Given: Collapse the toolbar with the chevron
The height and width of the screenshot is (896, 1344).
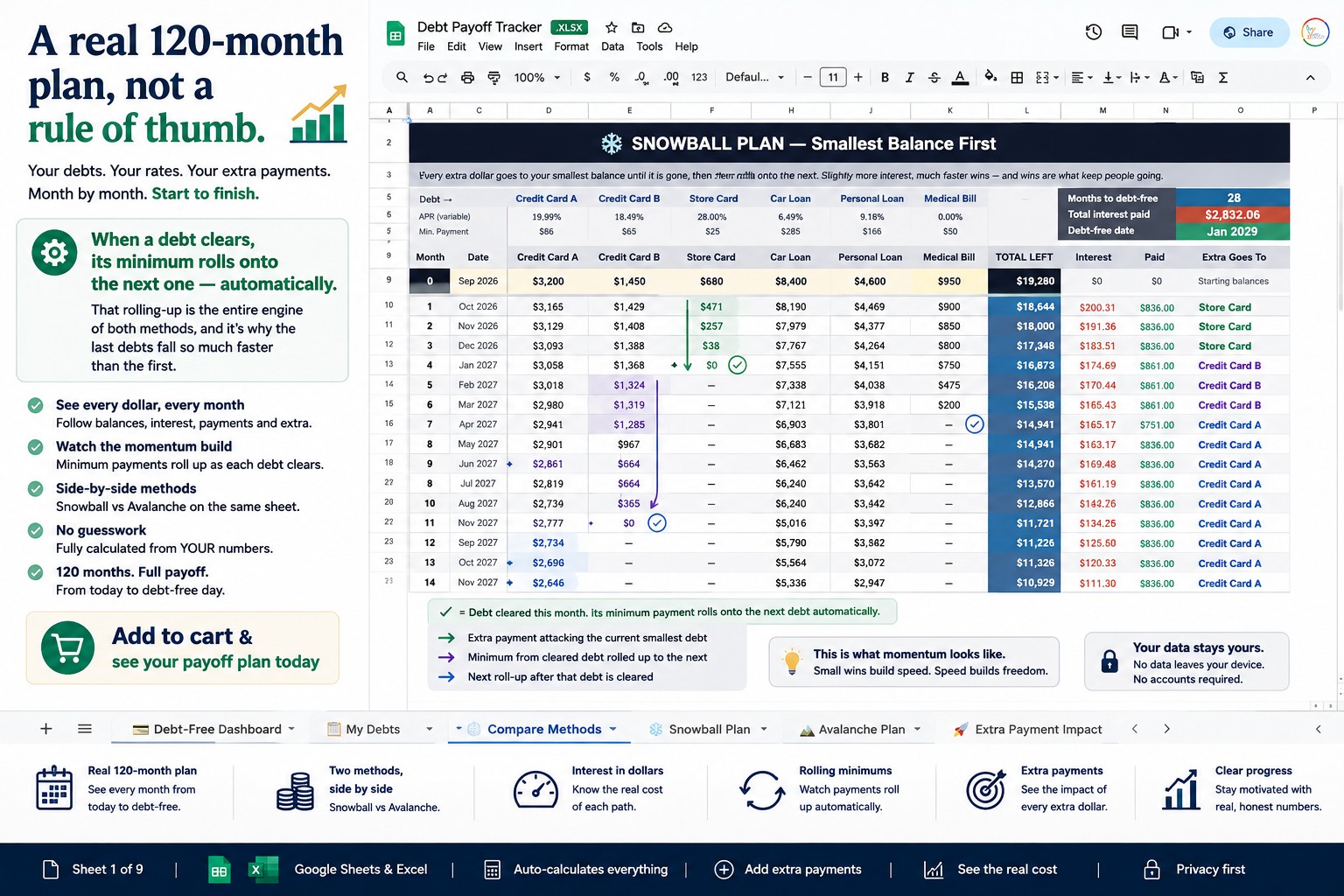Looking at the screenshot, I should (x=1310, y=78).
